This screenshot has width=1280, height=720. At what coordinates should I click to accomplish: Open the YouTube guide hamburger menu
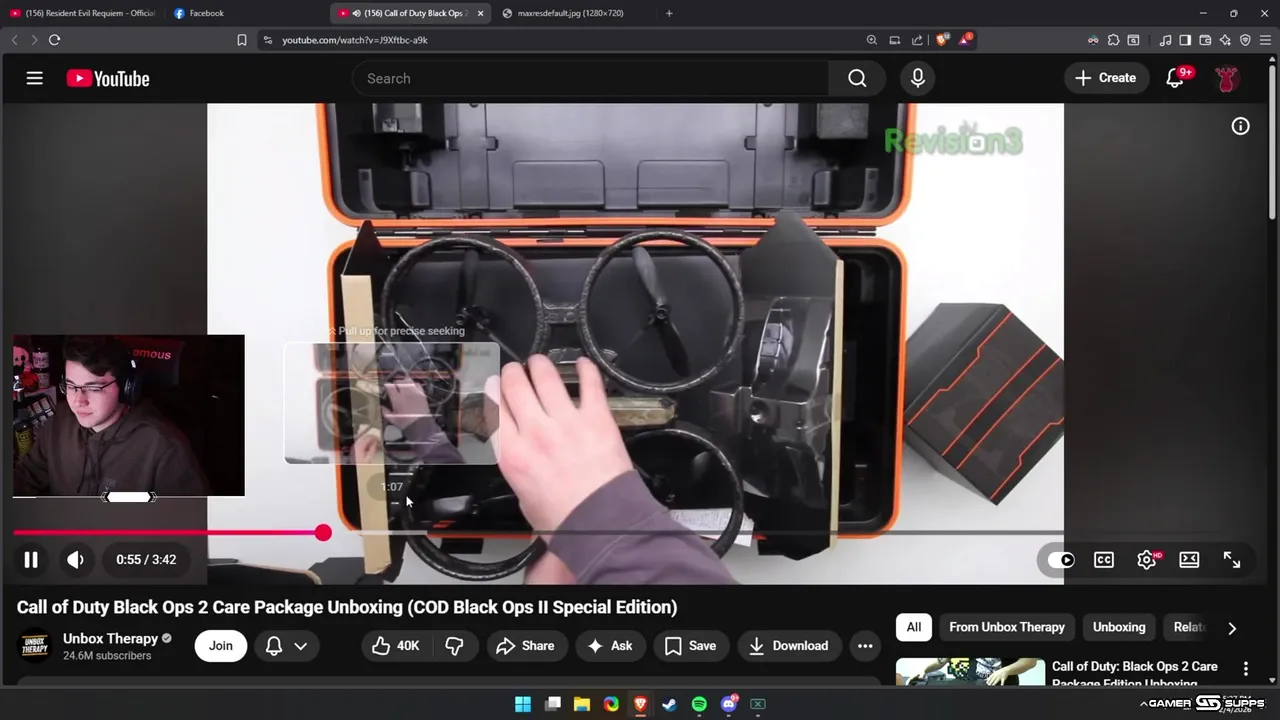pyautogui.click(x=35, y=78)
